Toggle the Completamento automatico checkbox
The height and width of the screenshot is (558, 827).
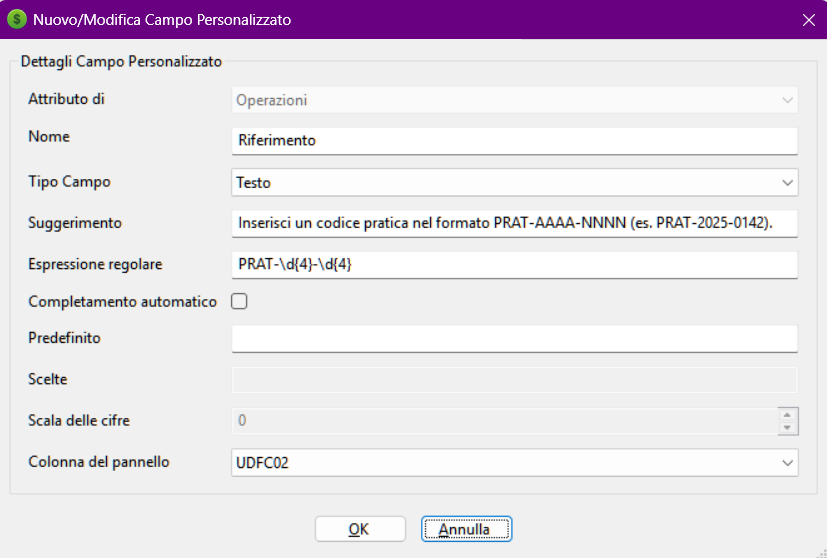point(239,301)
